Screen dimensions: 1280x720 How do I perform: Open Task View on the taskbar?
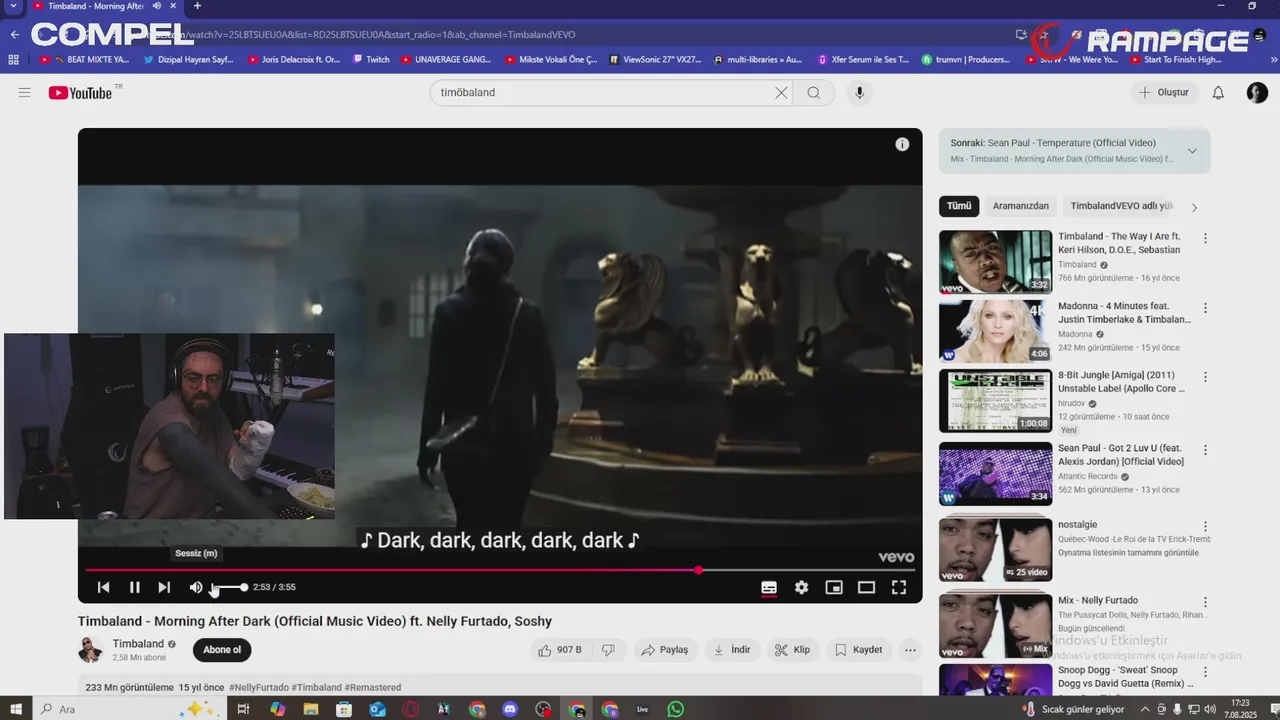[x=243, y=709]
